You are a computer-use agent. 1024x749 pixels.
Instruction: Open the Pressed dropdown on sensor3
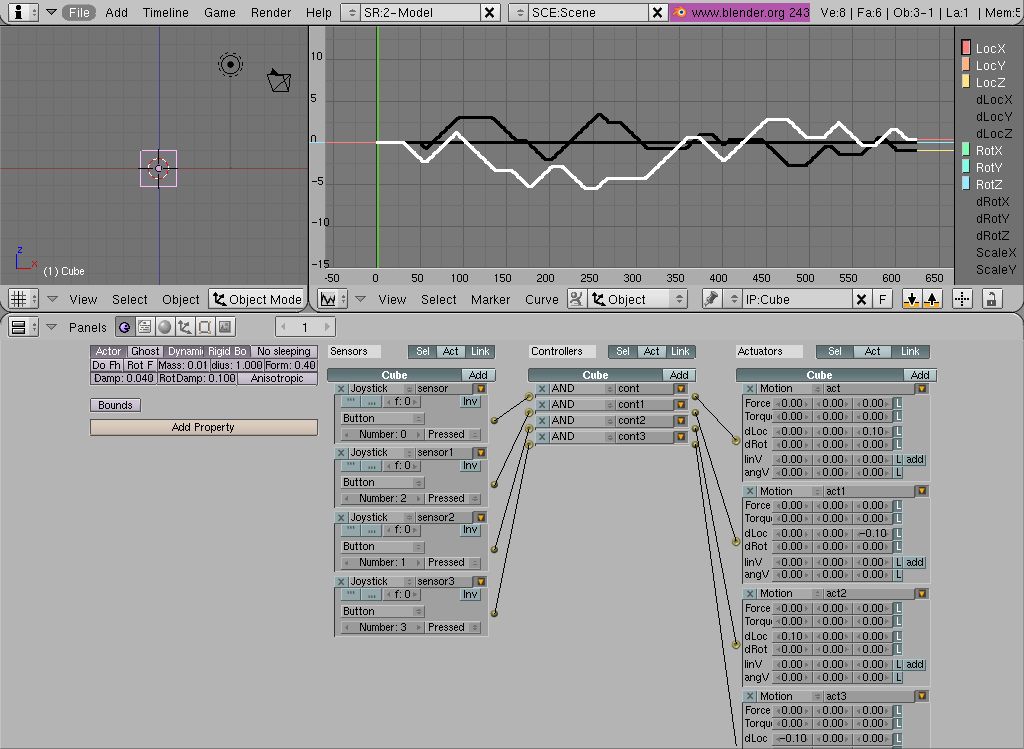(452, 627)
